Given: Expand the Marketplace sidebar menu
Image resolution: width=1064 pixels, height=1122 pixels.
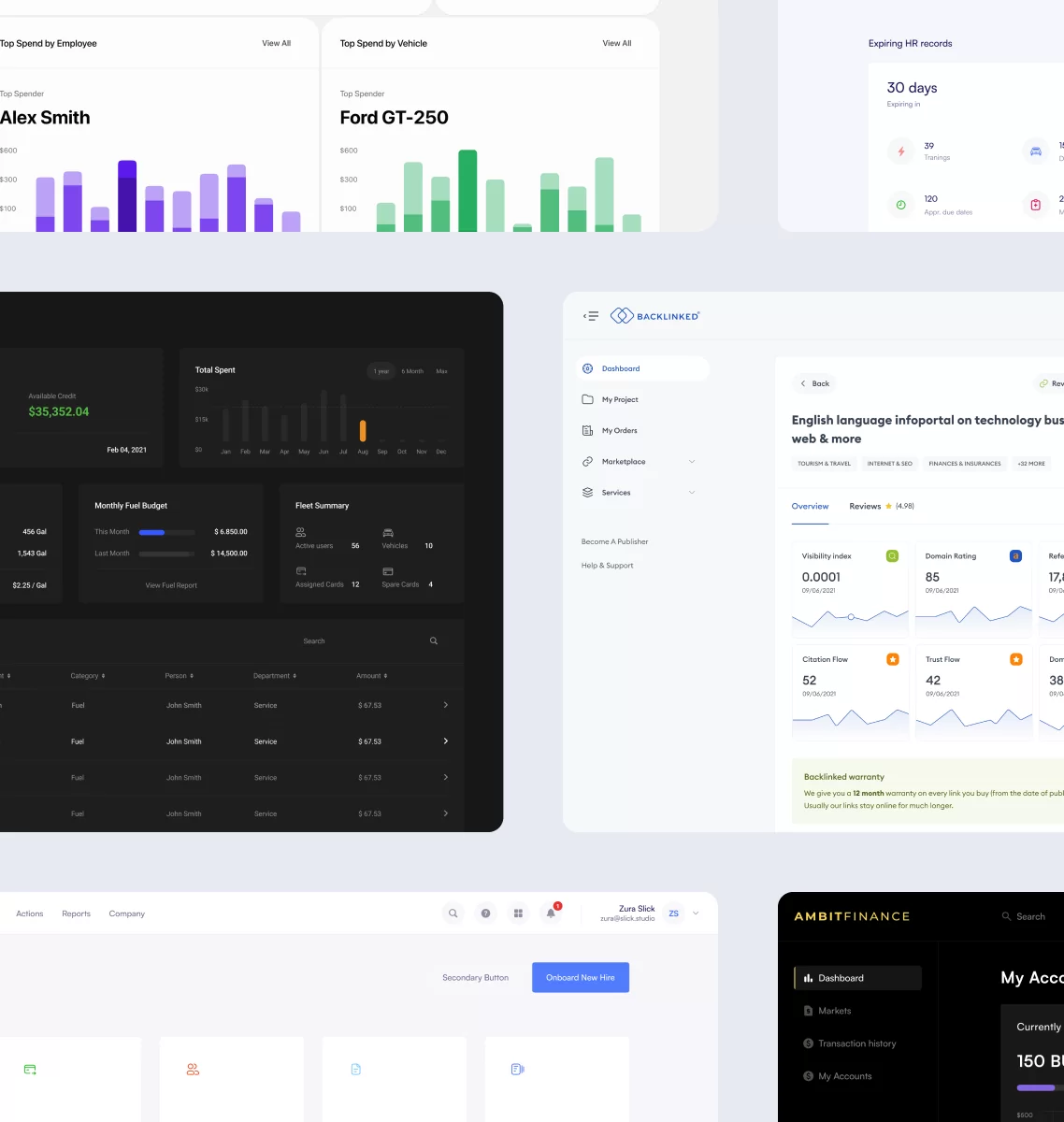Looking at the screenshot, I should point(692,462).
